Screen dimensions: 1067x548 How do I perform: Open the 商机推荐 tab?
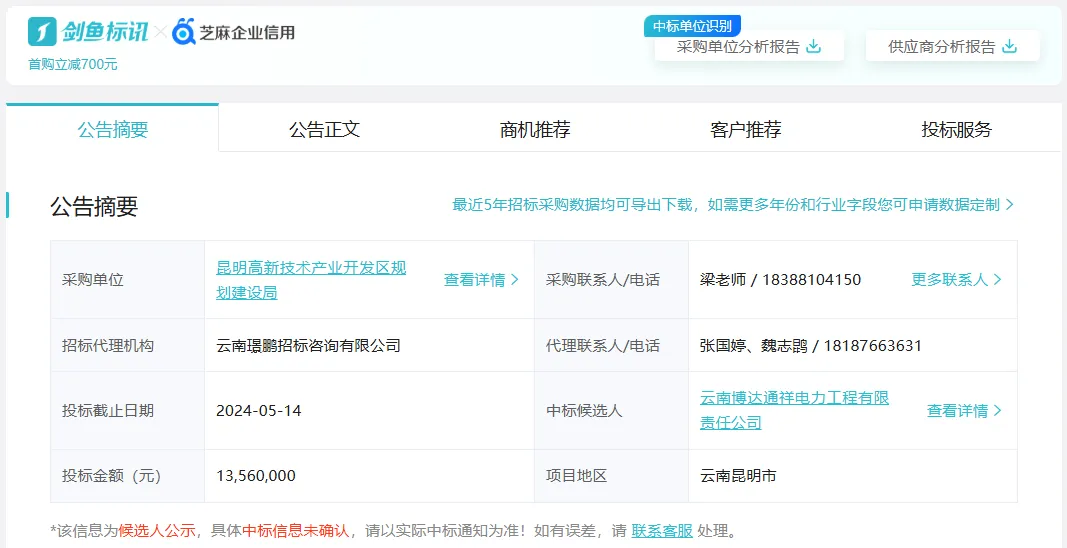point(535,129)
